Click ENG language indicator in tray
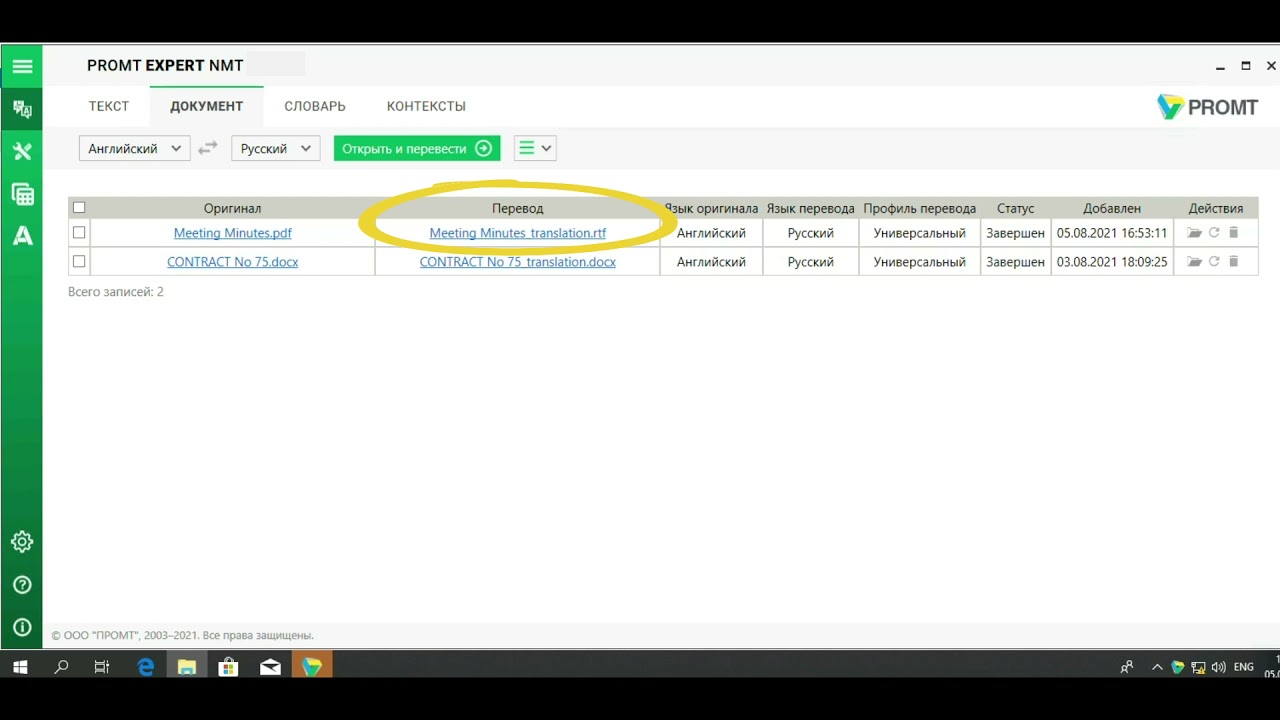The height and width of the screenshot is (720, 1280). [x=1244, y=667]
